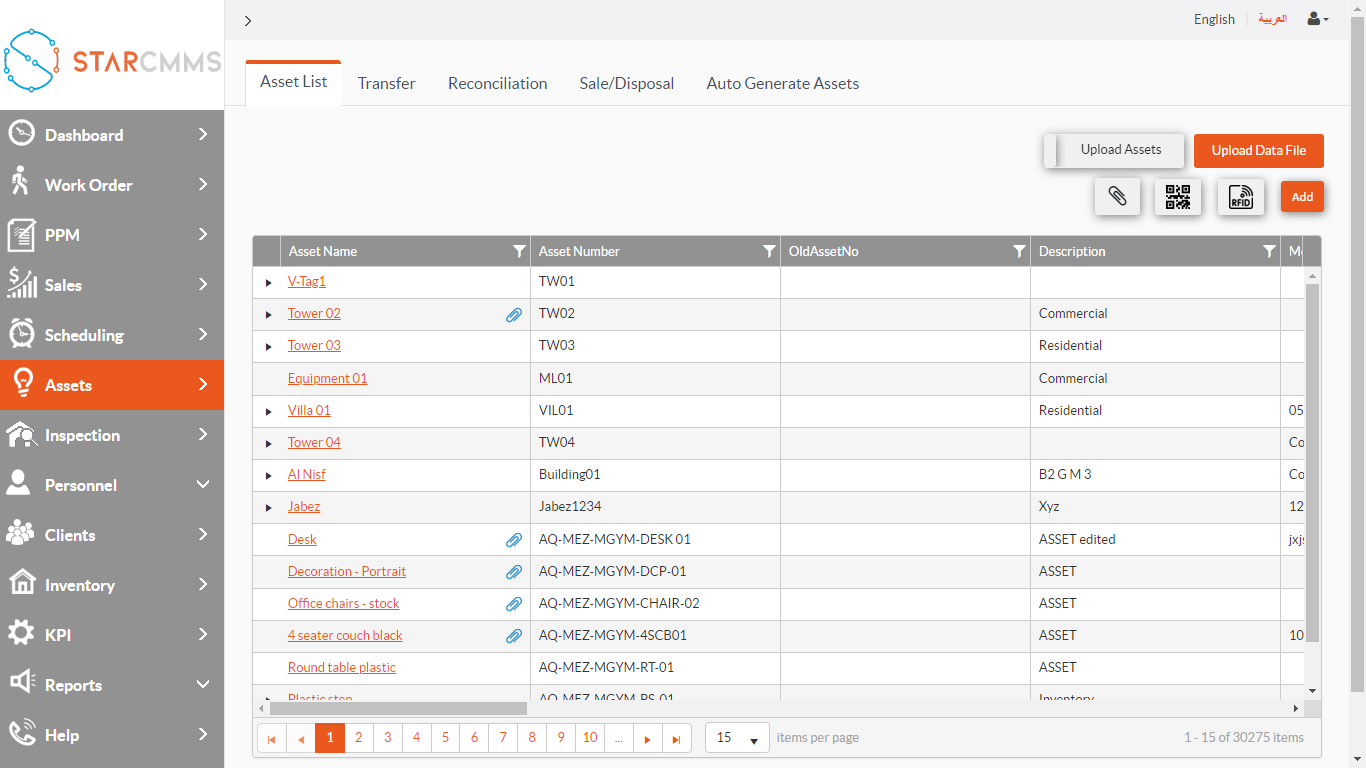Click the Upload Data File button
This screenshot has height=768, width=1366.
coord(1258,151)
